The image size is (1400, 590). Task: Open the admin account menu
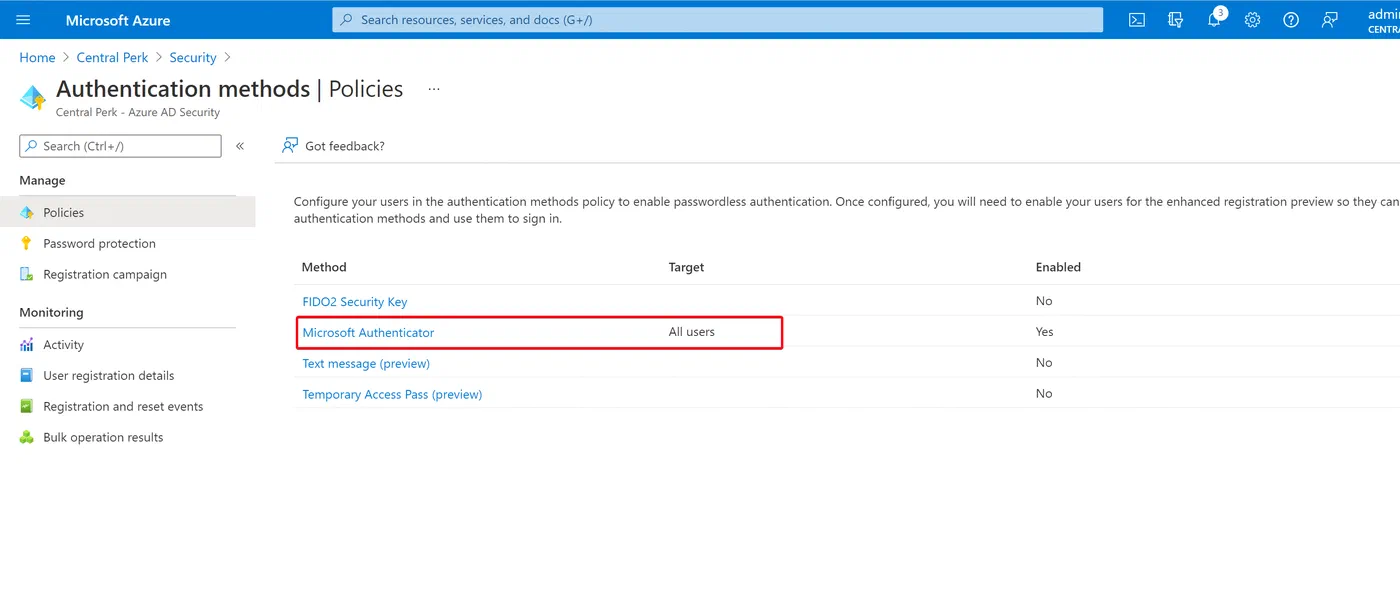(x=1383, y=20)
